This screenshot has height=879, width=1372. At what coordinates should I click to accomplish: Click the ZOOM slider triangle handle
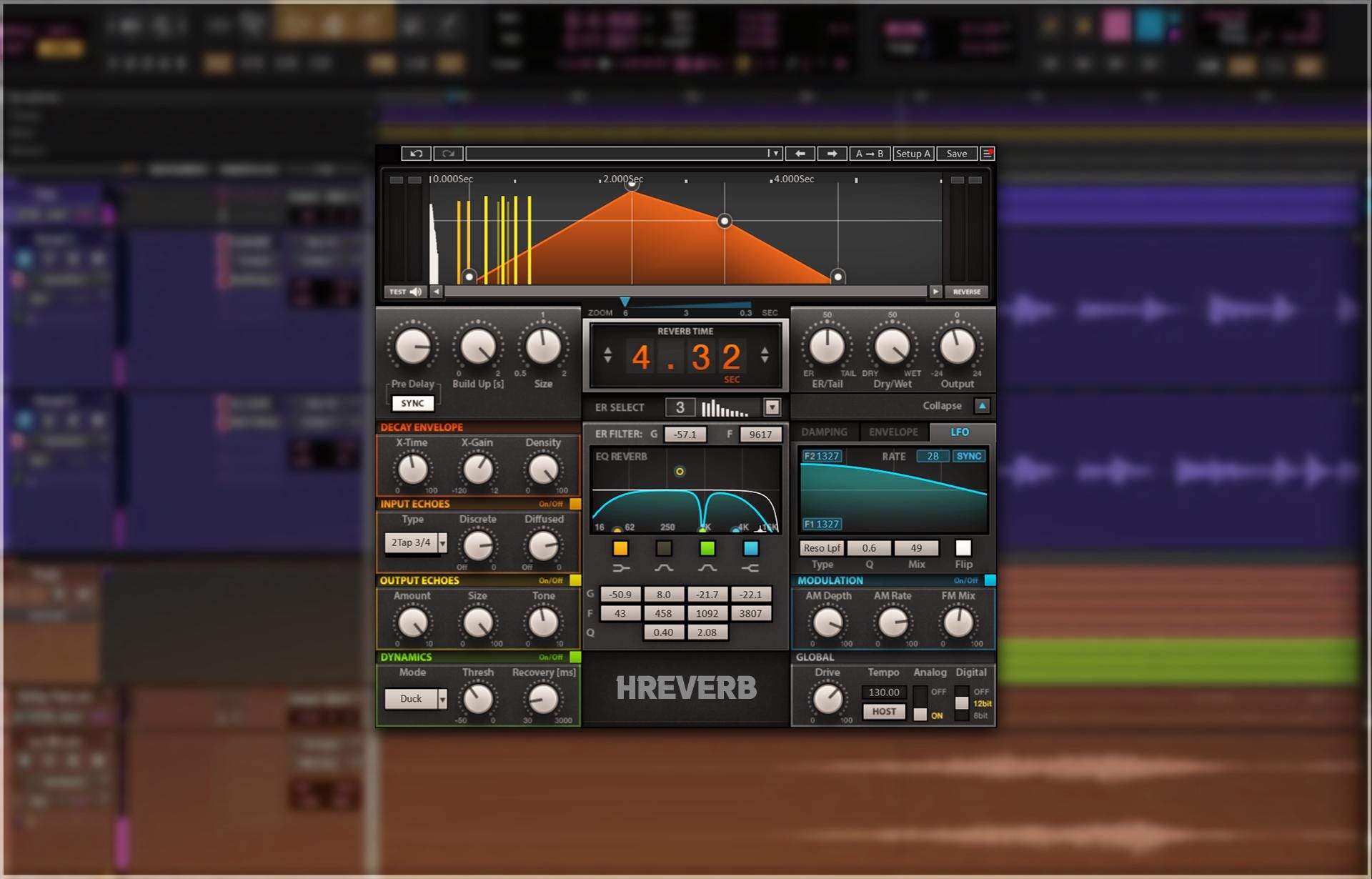(x=625, y=302)
